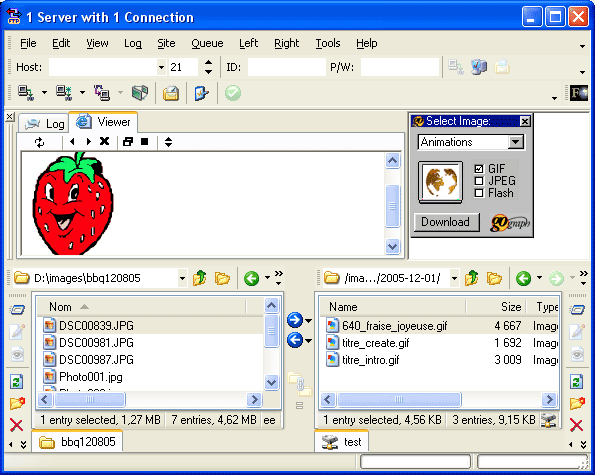Select the Viewer tab

coord(103,122)
